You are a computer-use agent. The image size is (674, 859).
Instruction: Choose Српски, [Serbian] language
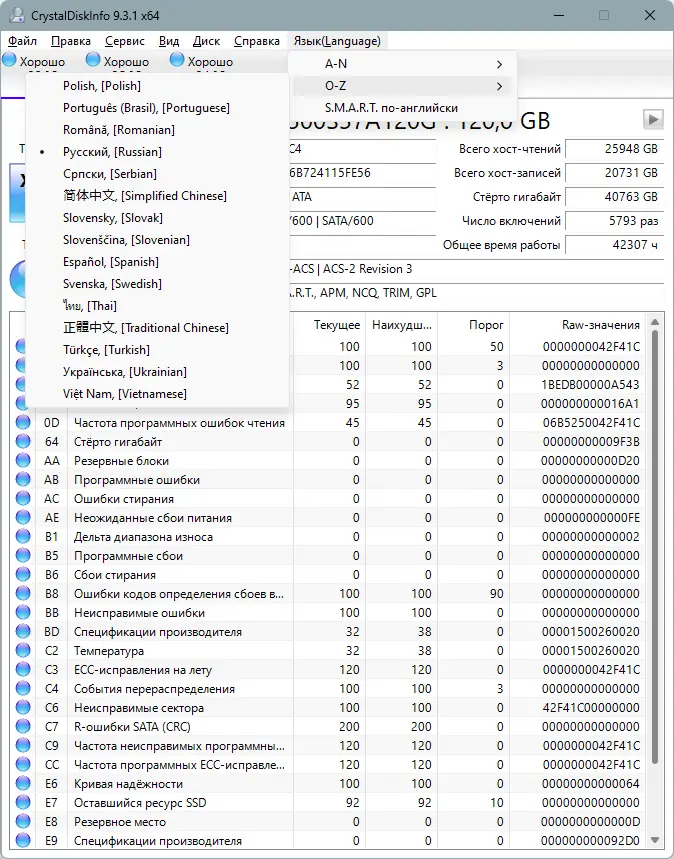pos(158,174)
